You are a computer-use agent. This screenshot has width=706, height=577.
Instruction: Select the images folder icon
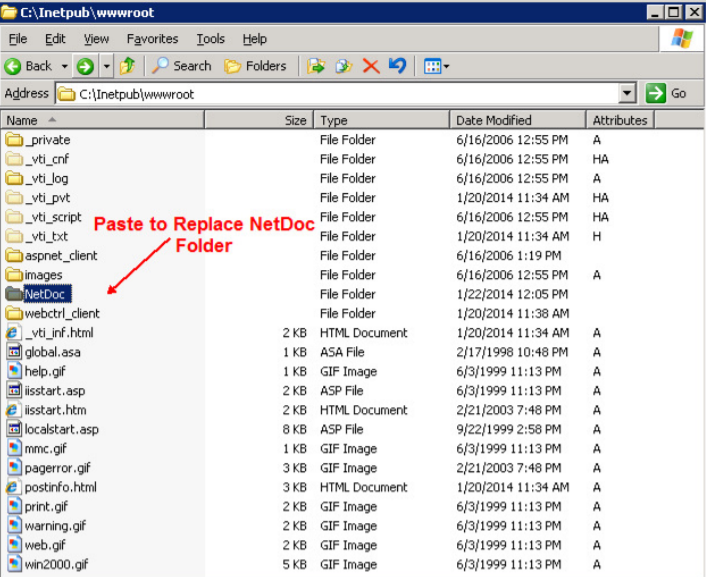click(14, 275)
